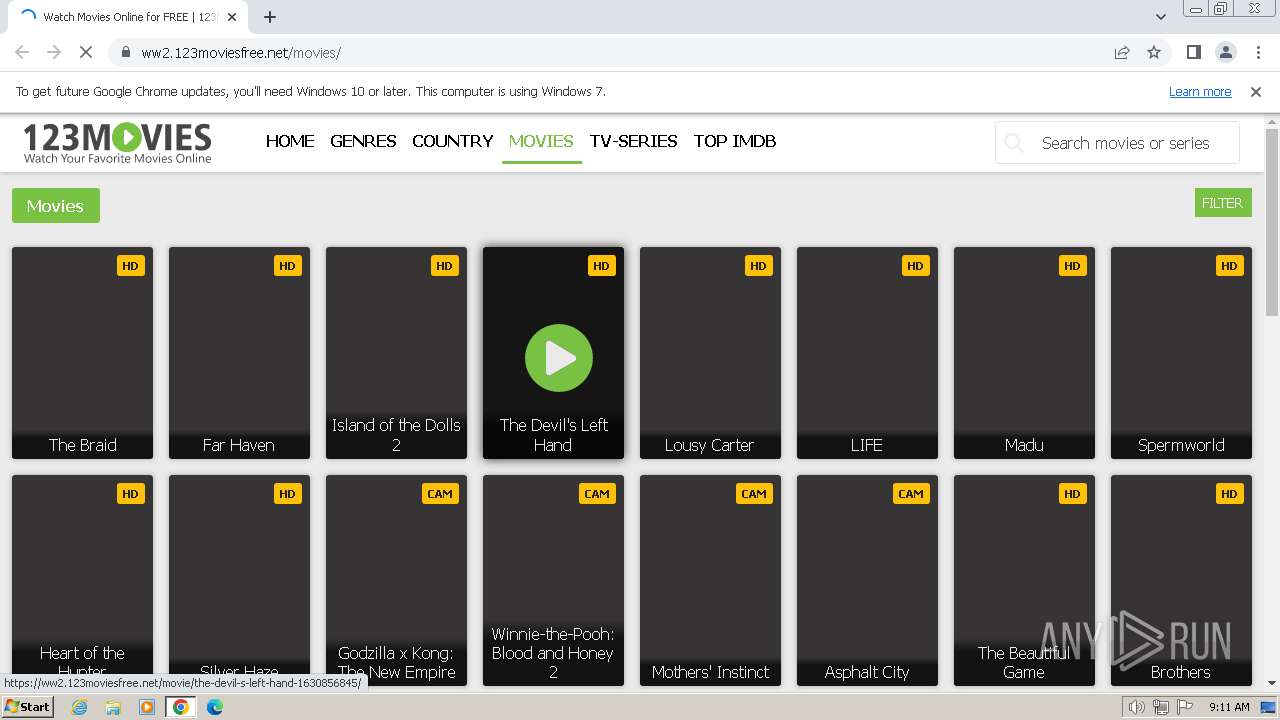Image resolution: width=1280 pixels, height=720 pixels.
Task: Open Far Haven movie card
Action: [x=239, y=353]
